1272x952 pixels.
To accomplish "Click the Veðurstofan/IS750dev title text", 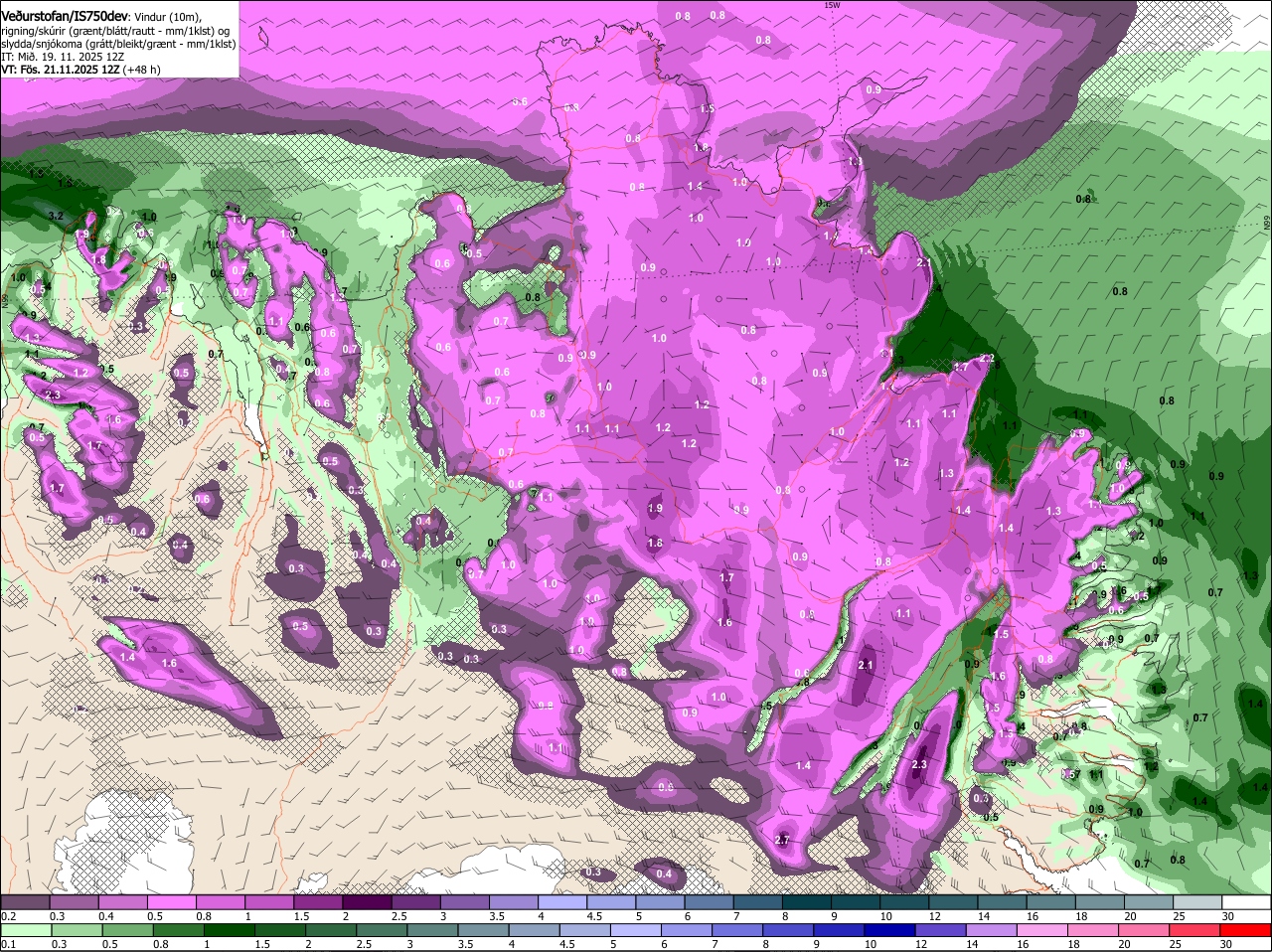I will click(66, 16).
